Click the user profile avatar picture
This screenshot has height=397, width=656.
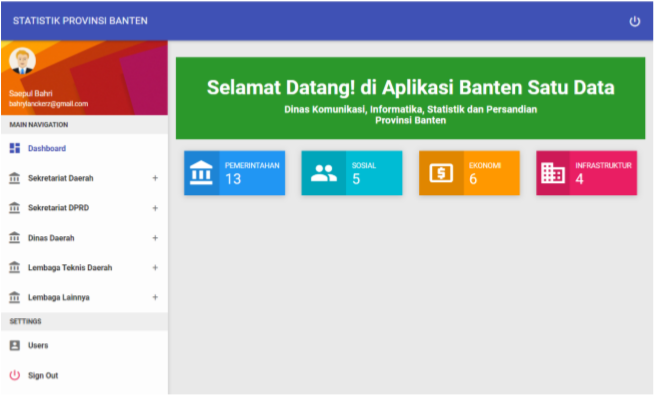[22, 61]
